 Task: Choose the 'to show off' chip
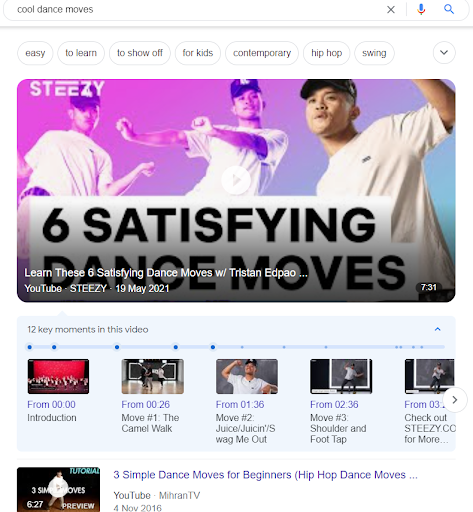pos(140,53)
